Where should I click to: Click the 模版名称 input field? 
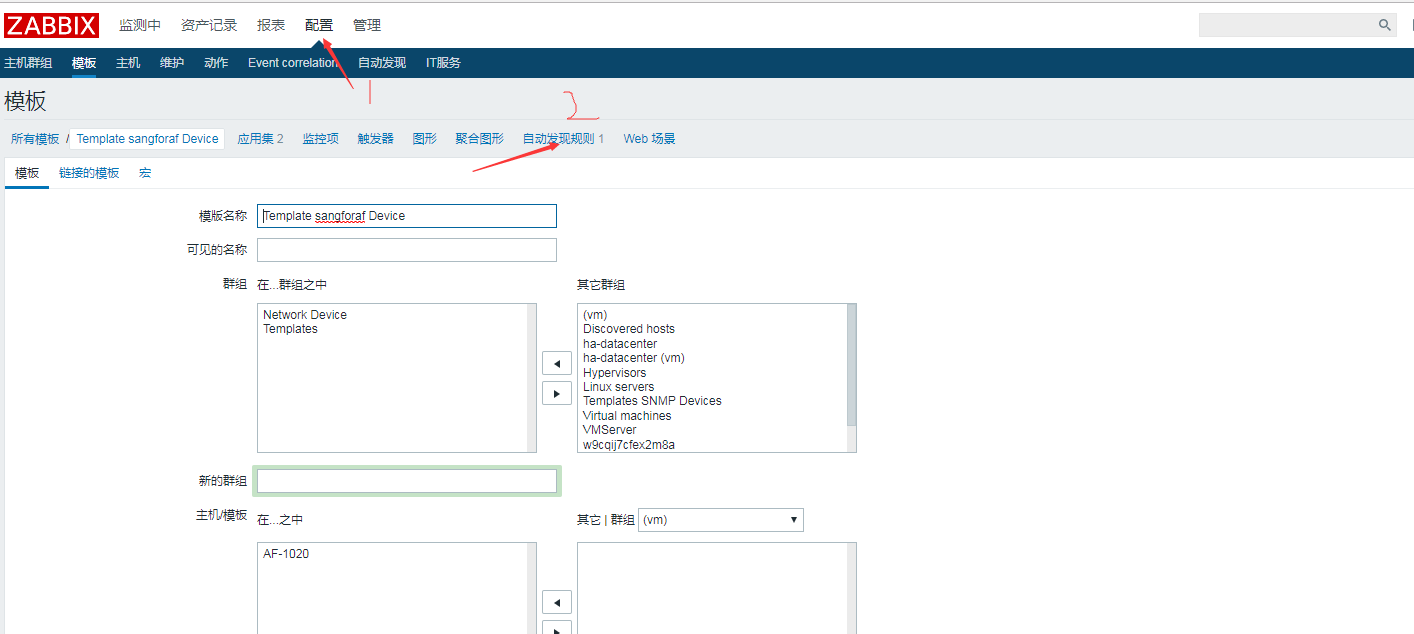click(407, 216)
